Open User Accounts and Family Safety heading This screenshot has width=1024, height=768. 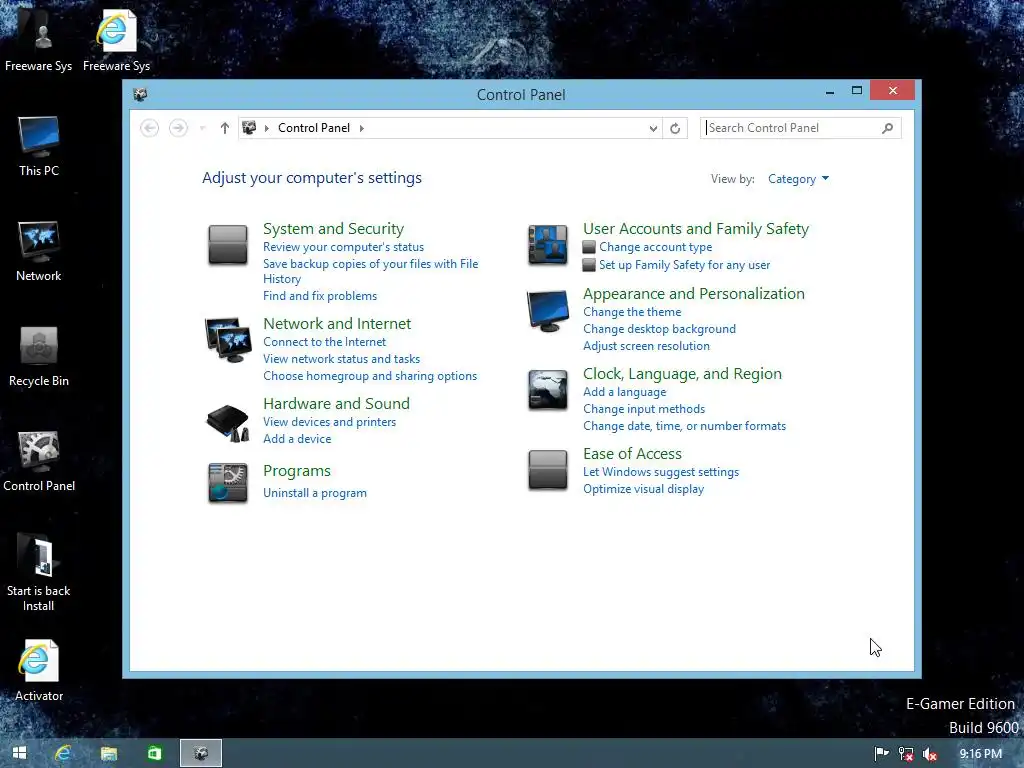pyautogui.click(x=696, y=229)
